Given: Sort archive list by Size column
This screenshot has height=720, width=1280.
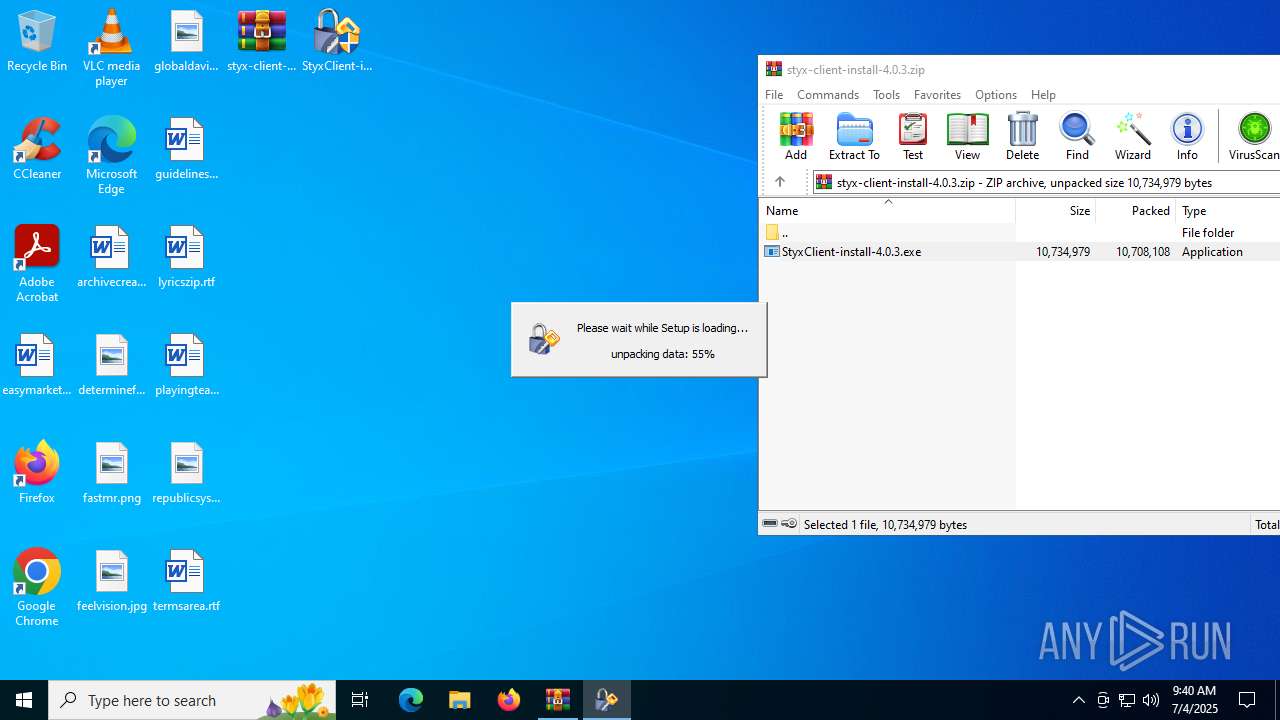Looking at the screenshot, I should click(x=1055, y=211).
